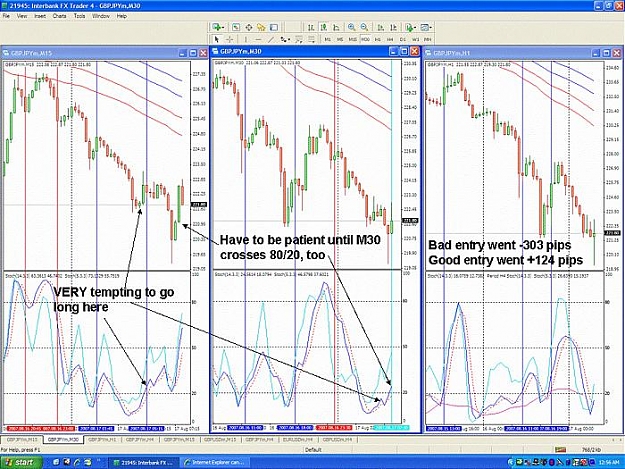Toggle the Data Window crosshair-shaped icon
The width and height of the screenshot is (625, 469).
tap(249, 27)
